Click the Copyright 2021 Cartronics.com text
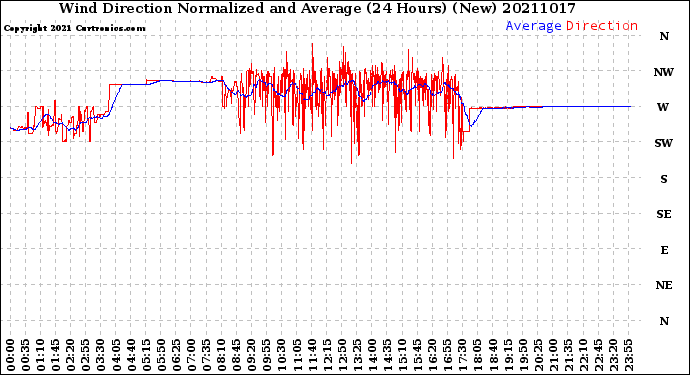690x375 pixels. tap(74, 29)
